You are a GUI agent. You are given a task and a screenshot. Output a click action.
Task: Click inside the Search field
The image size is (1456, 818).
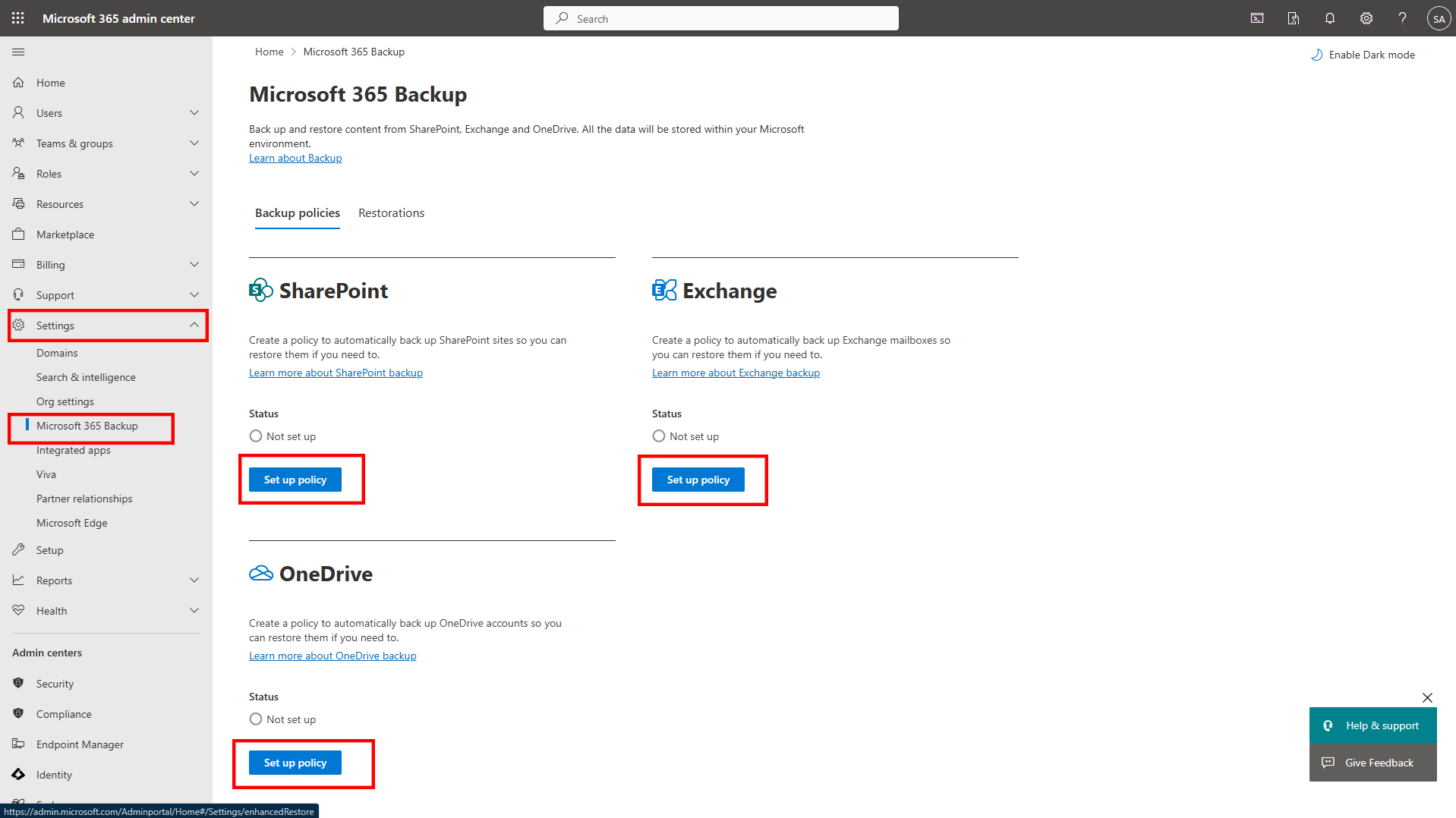click(720, 17)
